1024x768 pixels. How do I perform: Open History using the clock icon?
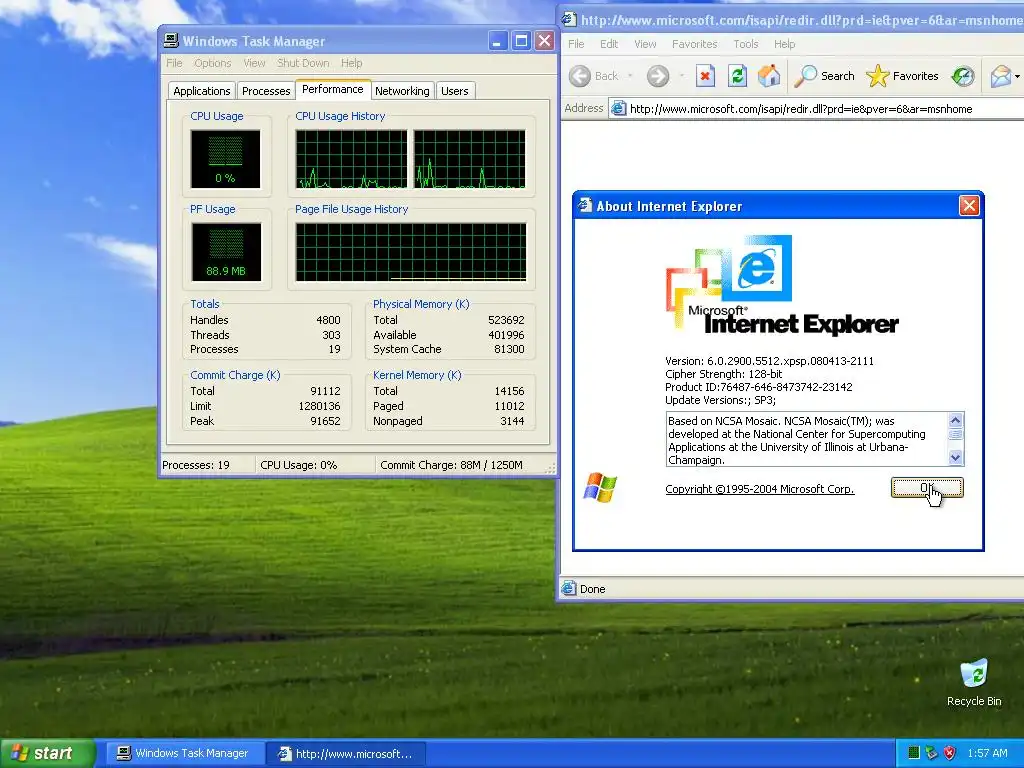point(963,76)
